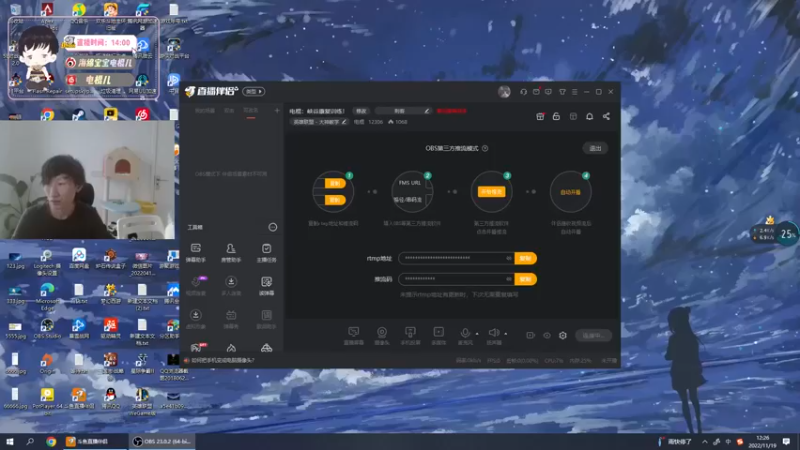Viewport: 800px width, 450px height.
Task: Select 123.jpg file on desktop
Action: coord(15,260)
